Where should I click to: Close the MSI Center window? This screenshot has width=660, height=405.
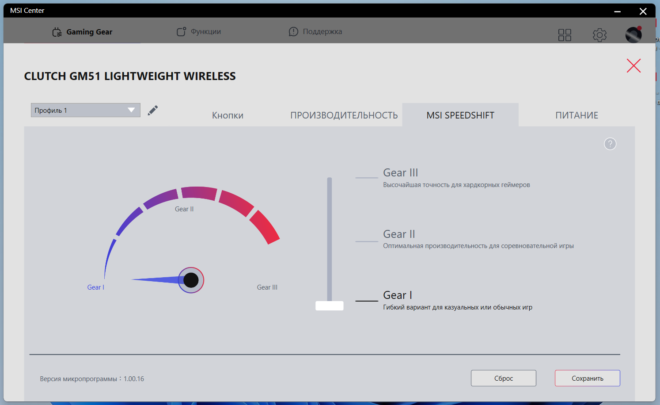pos(643,11)
